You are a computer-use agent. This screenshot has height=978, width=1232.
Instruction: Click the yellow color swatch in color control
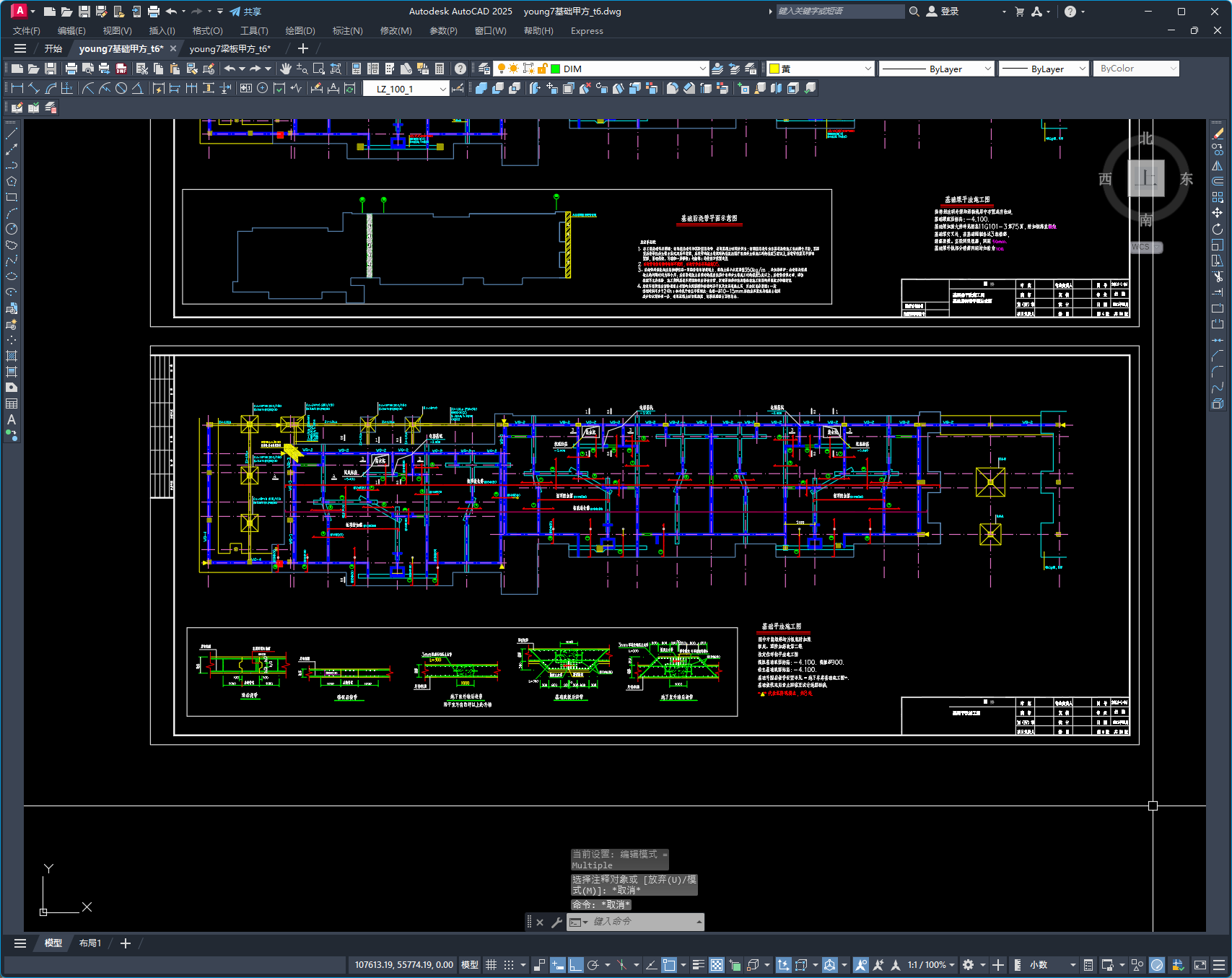[x=774, y=69]
